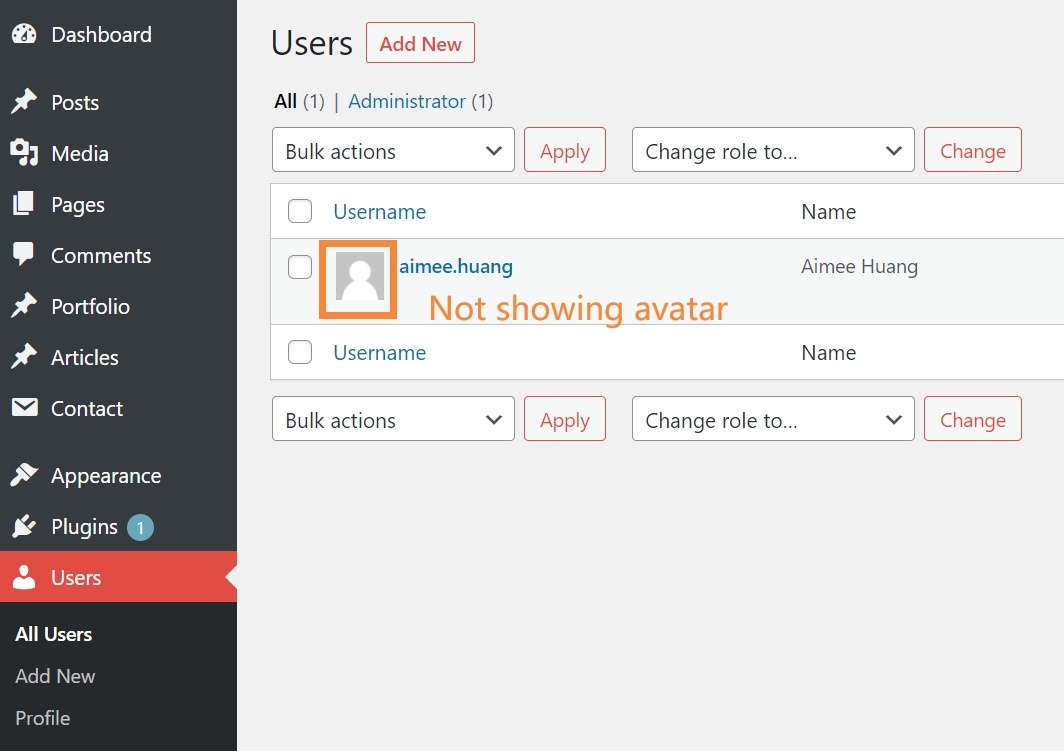Click the Dashboard gauge icon
The width and height of the screenshot is (1064, 751).
[x=24, y=34]
